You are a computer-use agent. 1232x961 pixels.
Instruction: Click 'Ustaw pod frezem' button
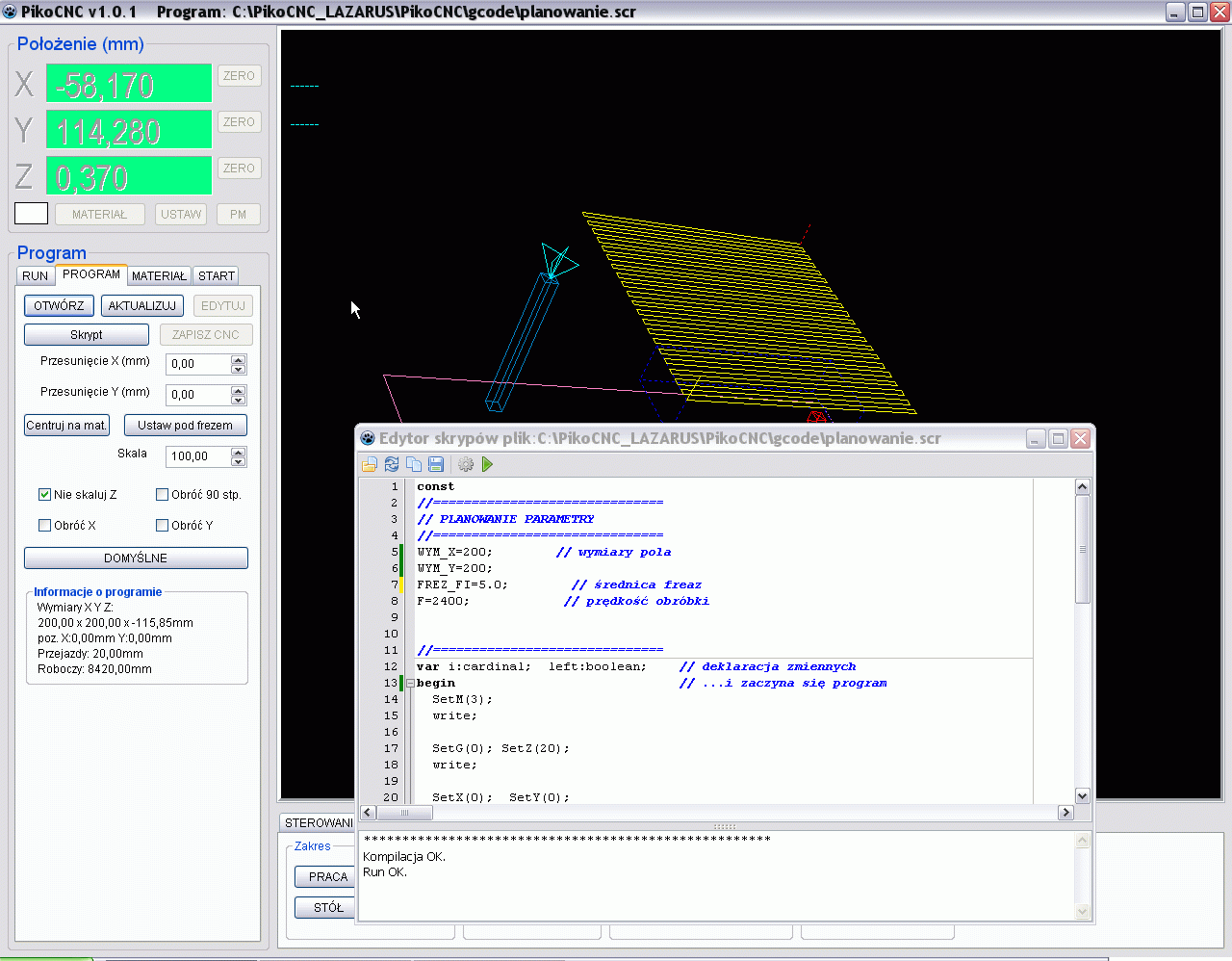click(x=186, y=425)
